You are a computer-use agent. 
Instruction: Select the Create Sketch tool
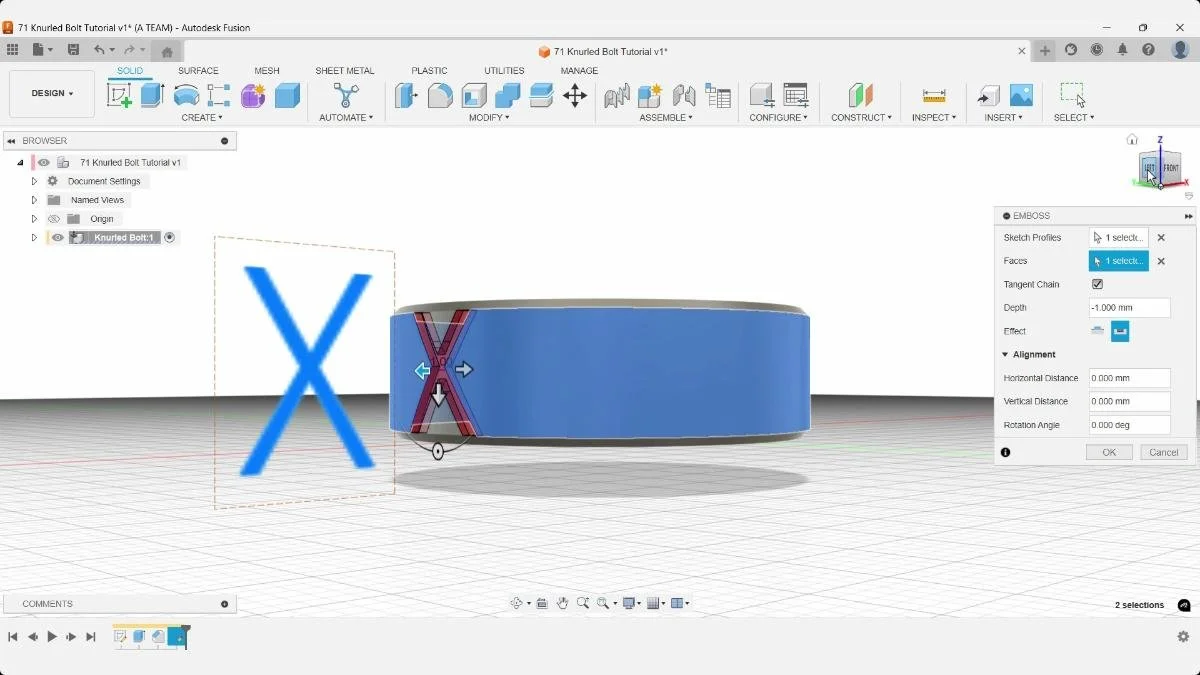coord(119,95)
